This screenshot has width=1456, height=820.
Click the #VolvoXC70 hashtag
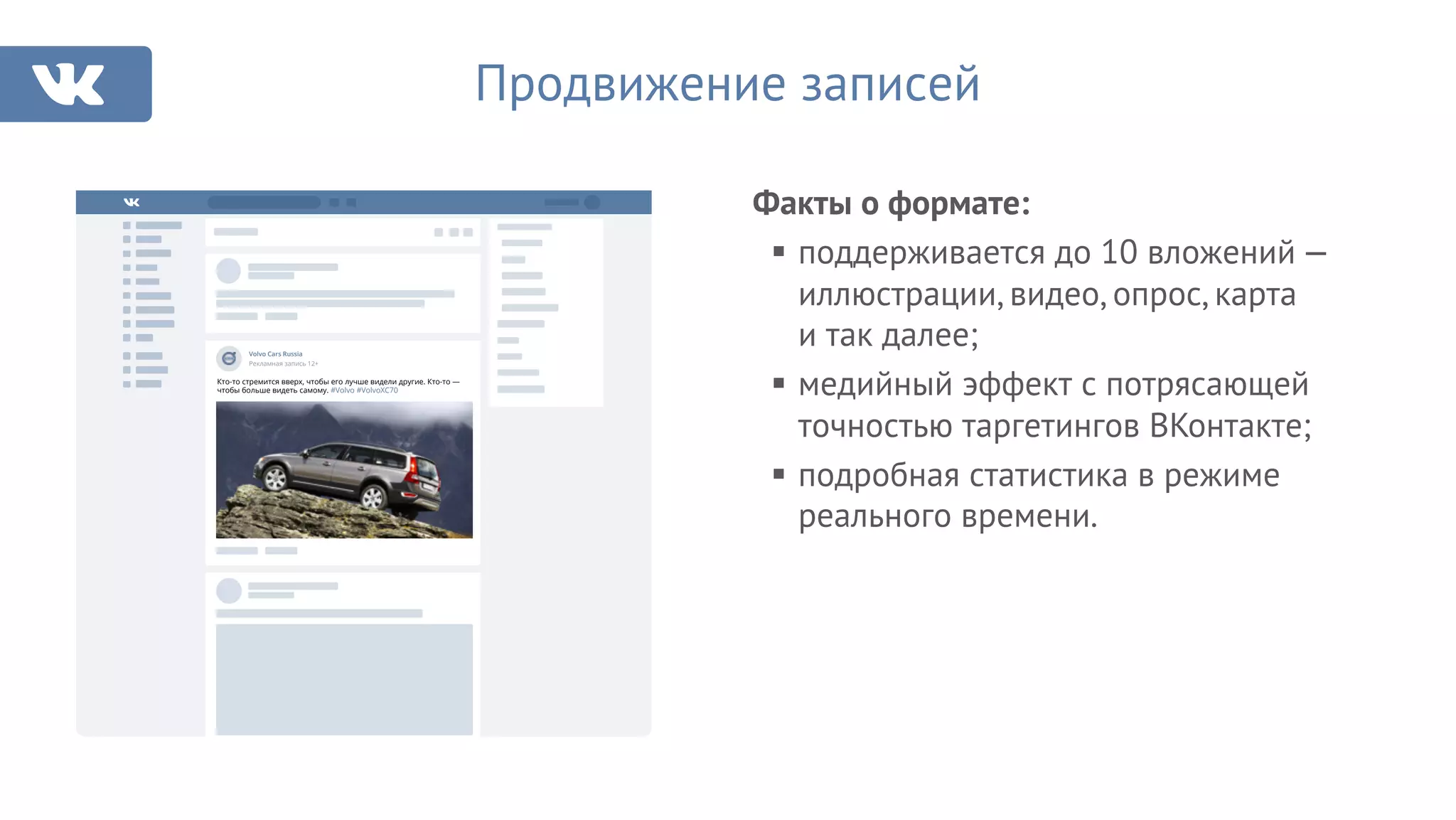coord(377,390)
